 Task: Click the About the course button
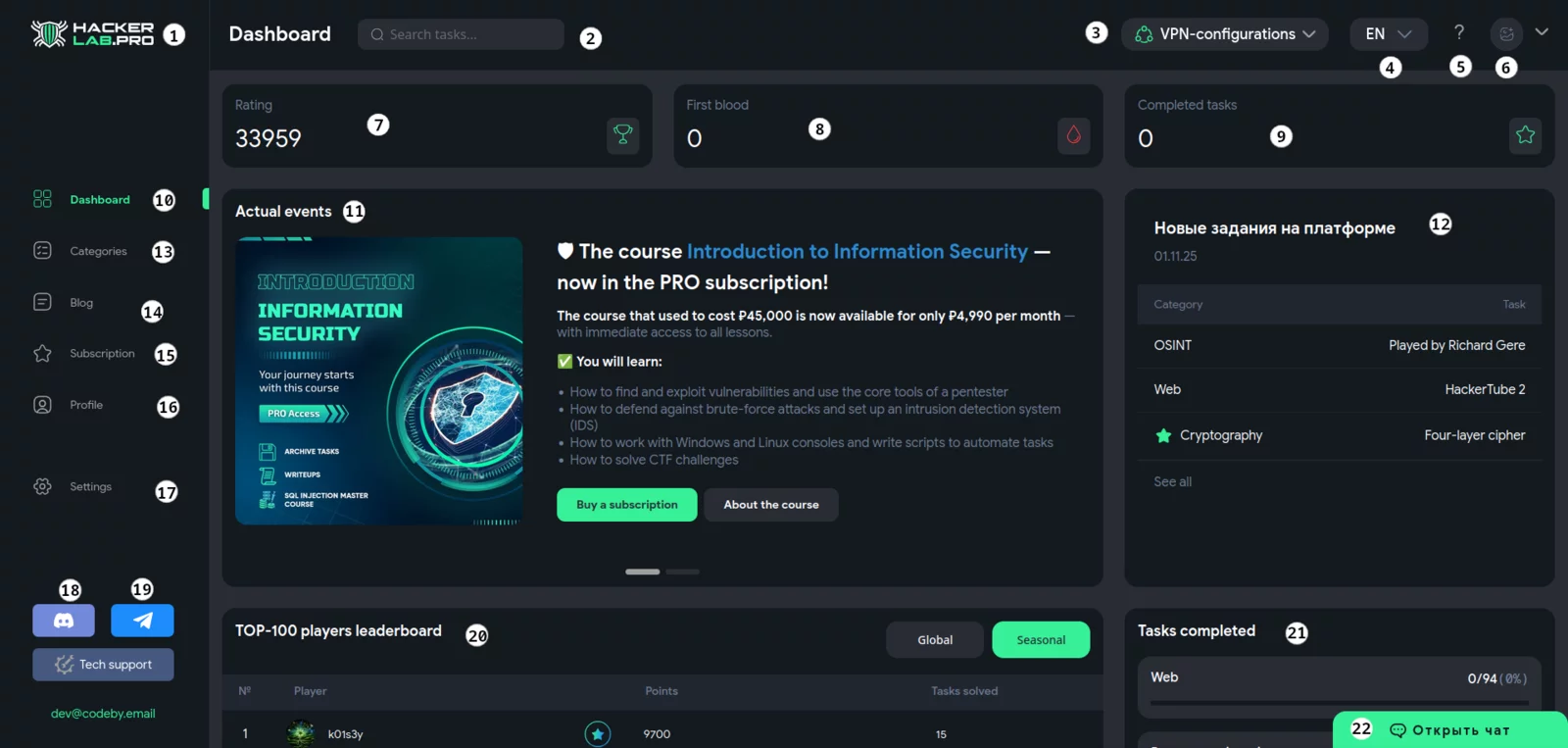771,505
